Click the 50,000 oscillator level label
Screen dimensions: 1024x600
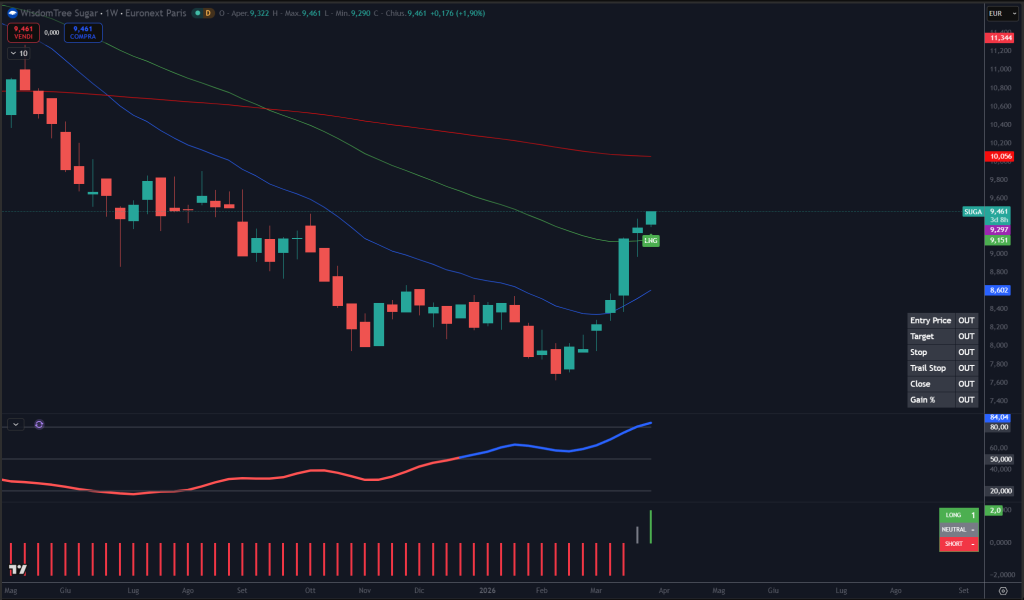tap(999, 459)
